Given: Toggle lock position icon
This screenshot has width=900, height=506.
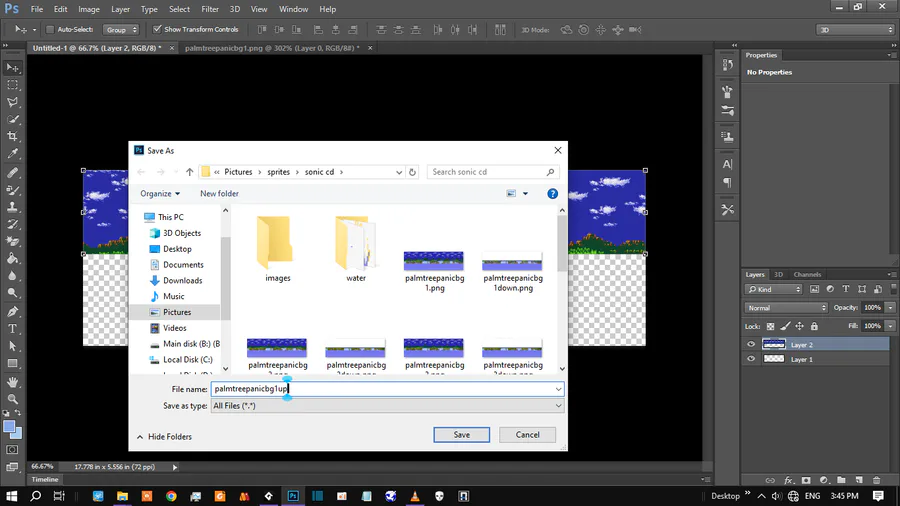Looking at the screenshot, I should pyautogui.click(x=800, y=326).
